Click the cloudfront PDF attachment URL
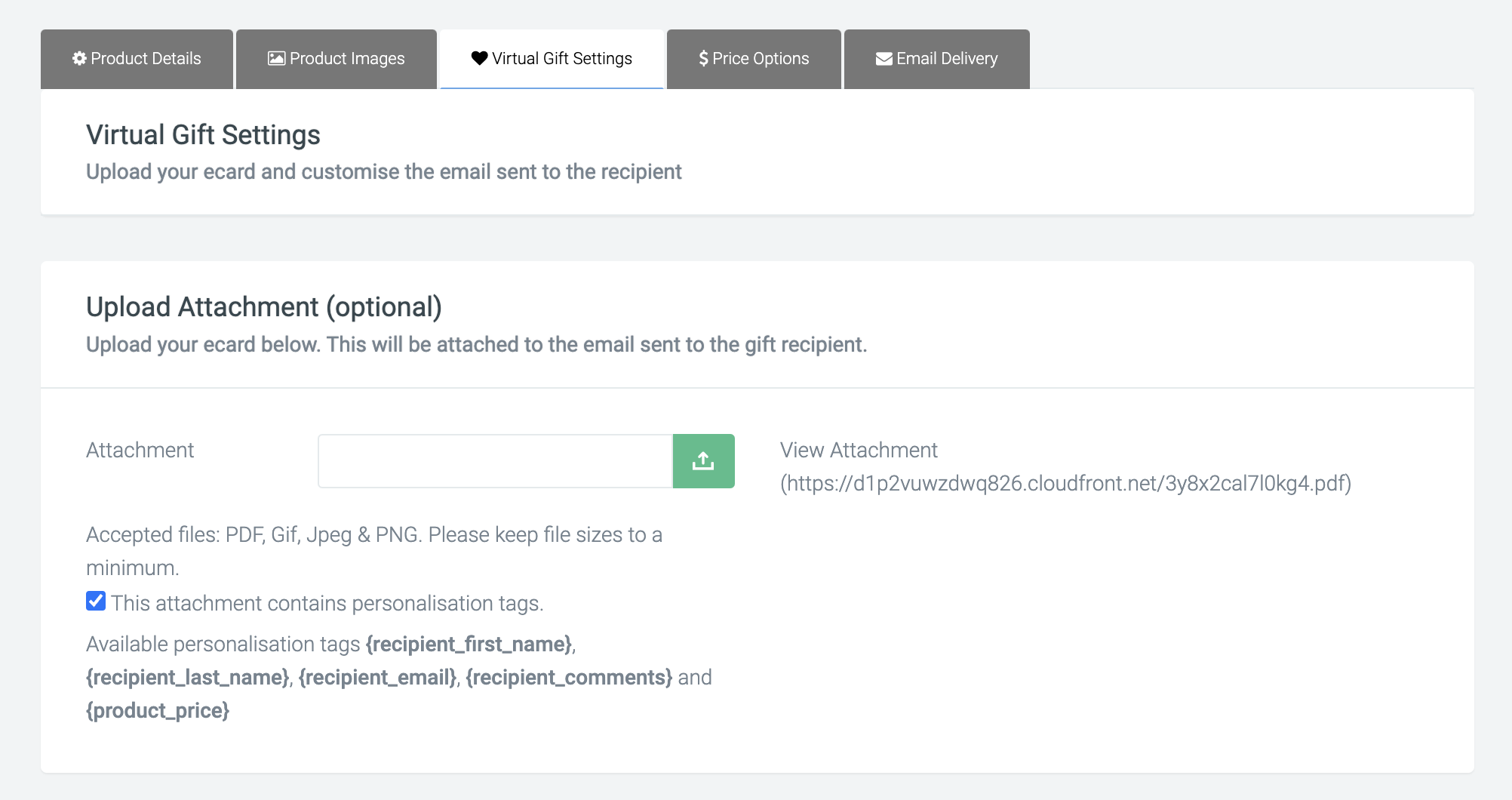The height and width of the screenshot is (800, 1512). (1066, 483)
